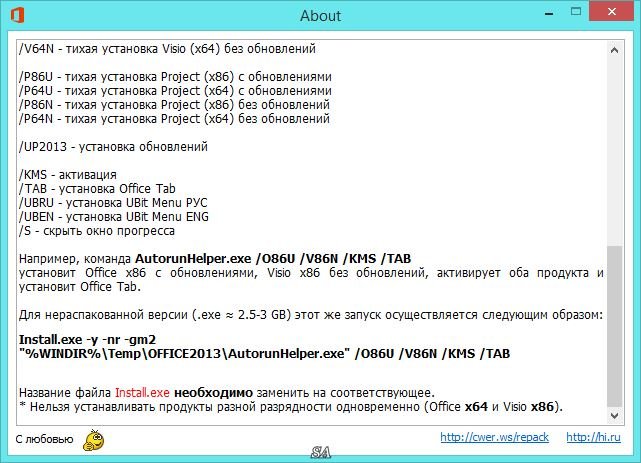641x463 pixels.
Task: Click the scrollbar up arrow
Action: [x=614, y=50]
